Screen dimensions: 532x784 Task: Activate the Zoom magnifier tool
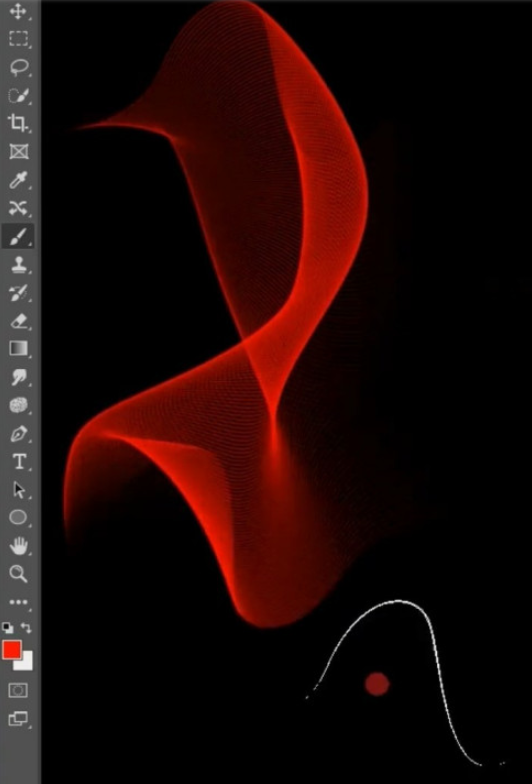click(x=18, y=574)
